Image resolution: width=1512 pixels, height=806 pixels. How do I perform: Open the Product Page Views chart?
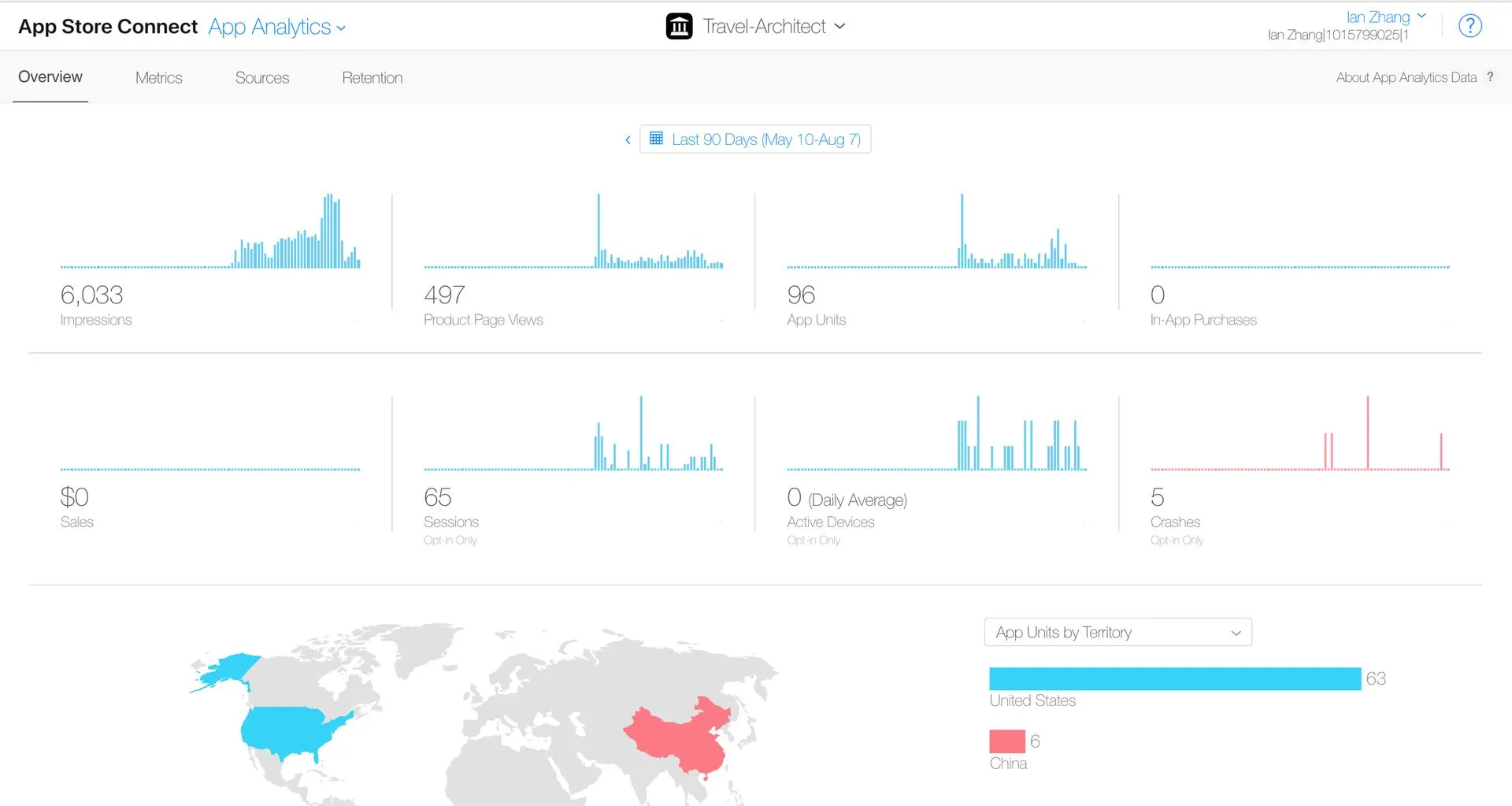coord(573,232)
